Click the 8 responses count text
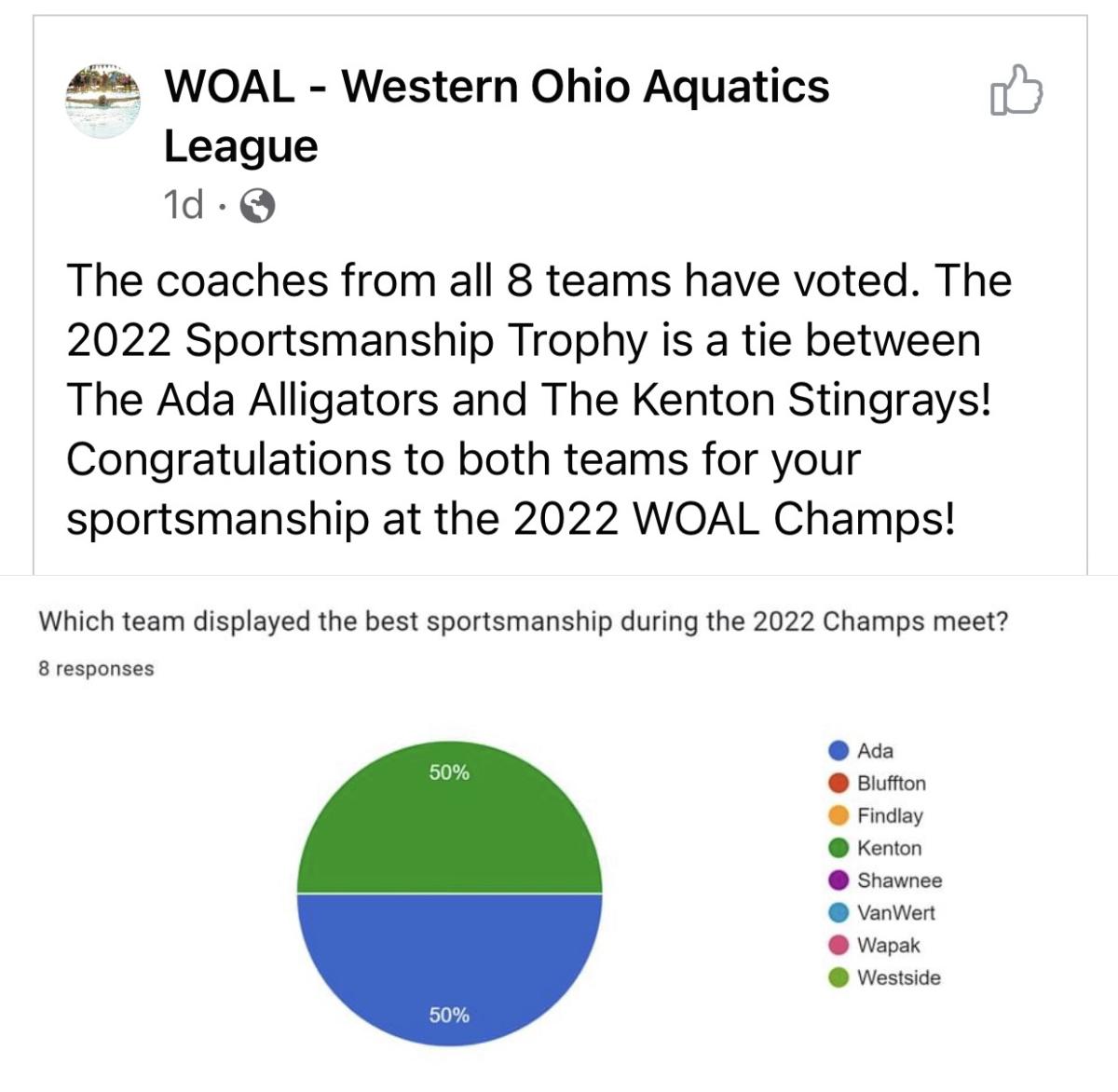Image resolution: width=1118 pixels, height=1092 pixels. [96, 669]
